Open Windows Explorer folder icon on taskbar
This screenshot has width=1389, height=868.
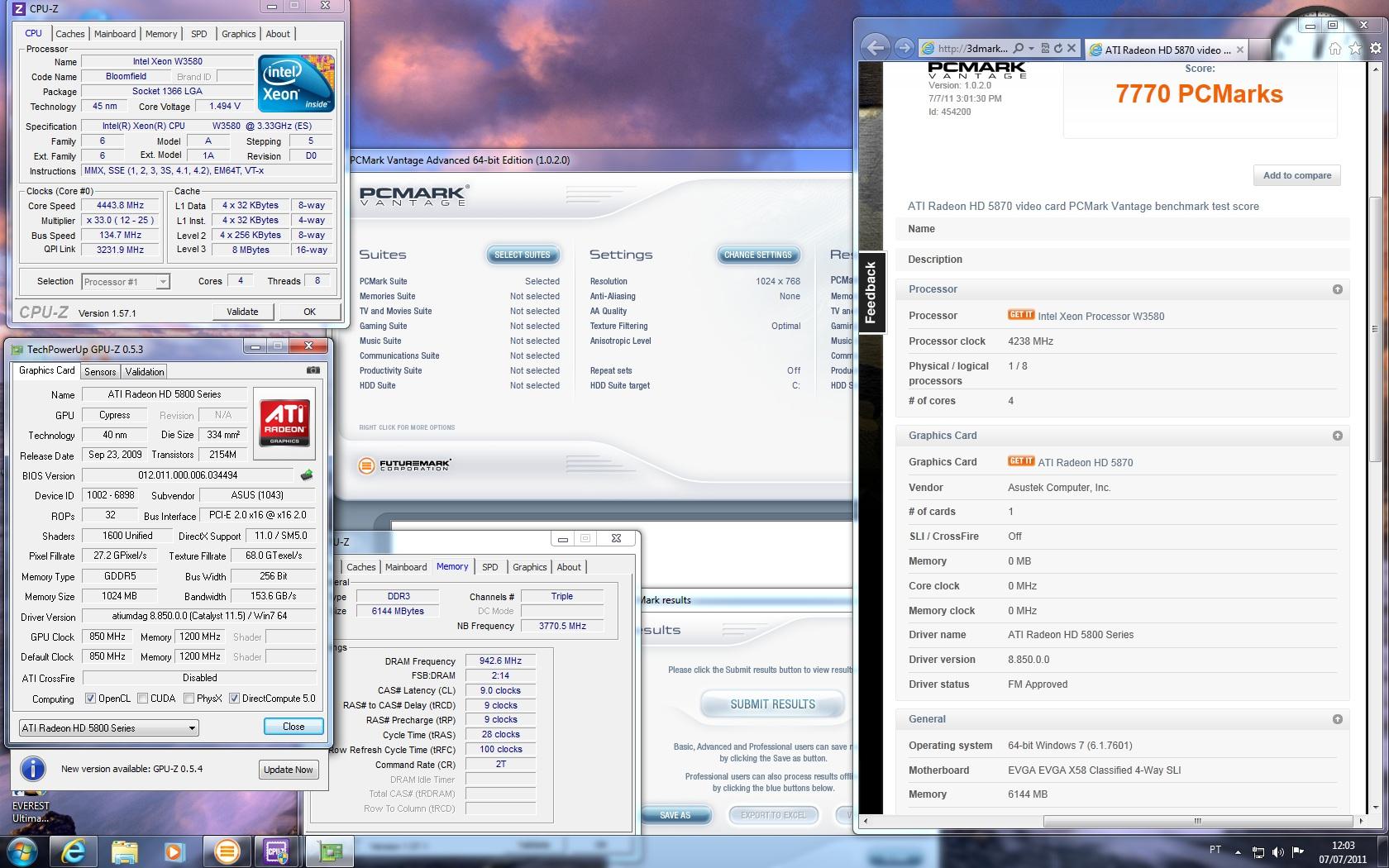[124, 851]
